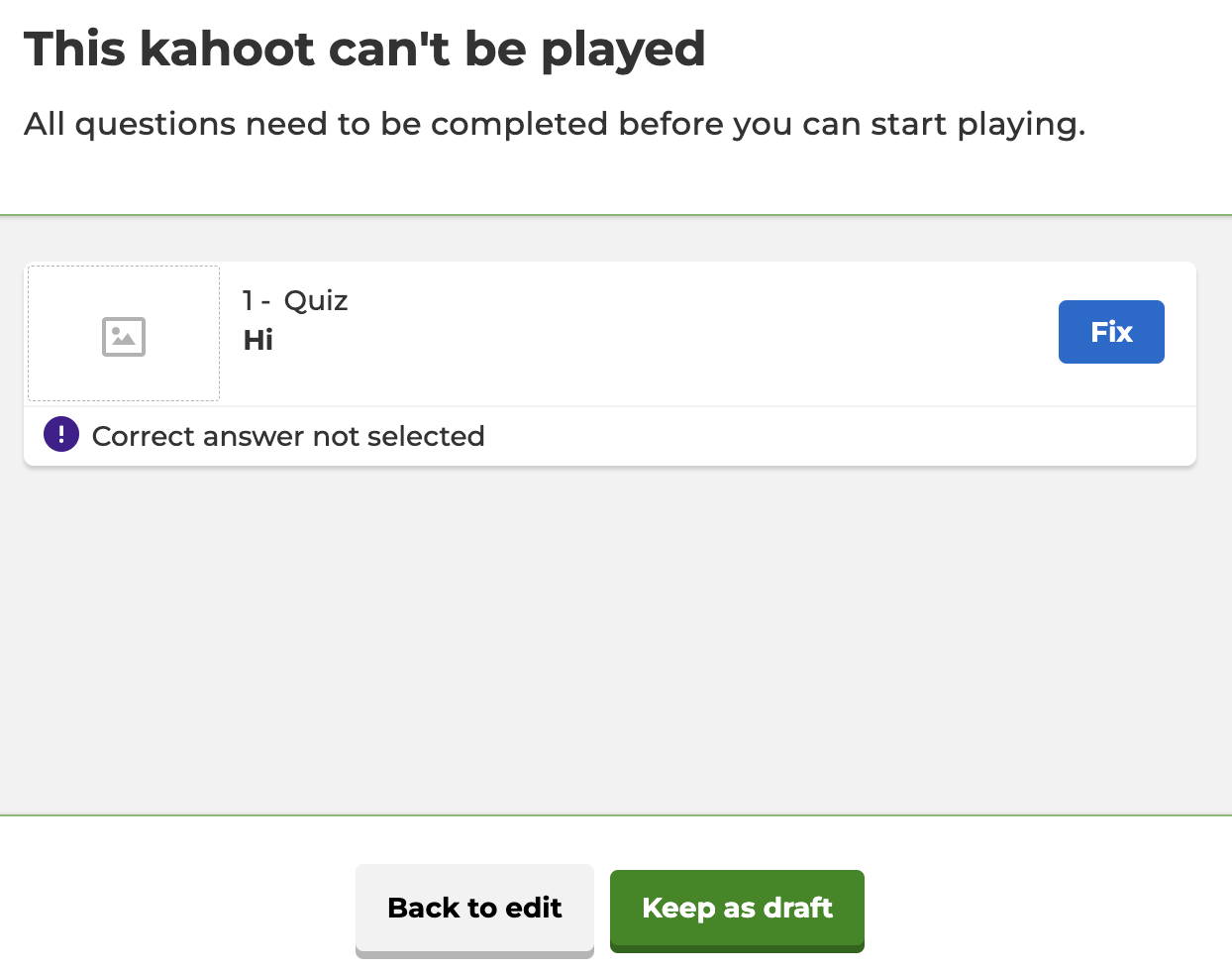Click the 'Correct answer not selected' message
The height and width of the screenshot is (971, 1232).
[x=288, y=436]
